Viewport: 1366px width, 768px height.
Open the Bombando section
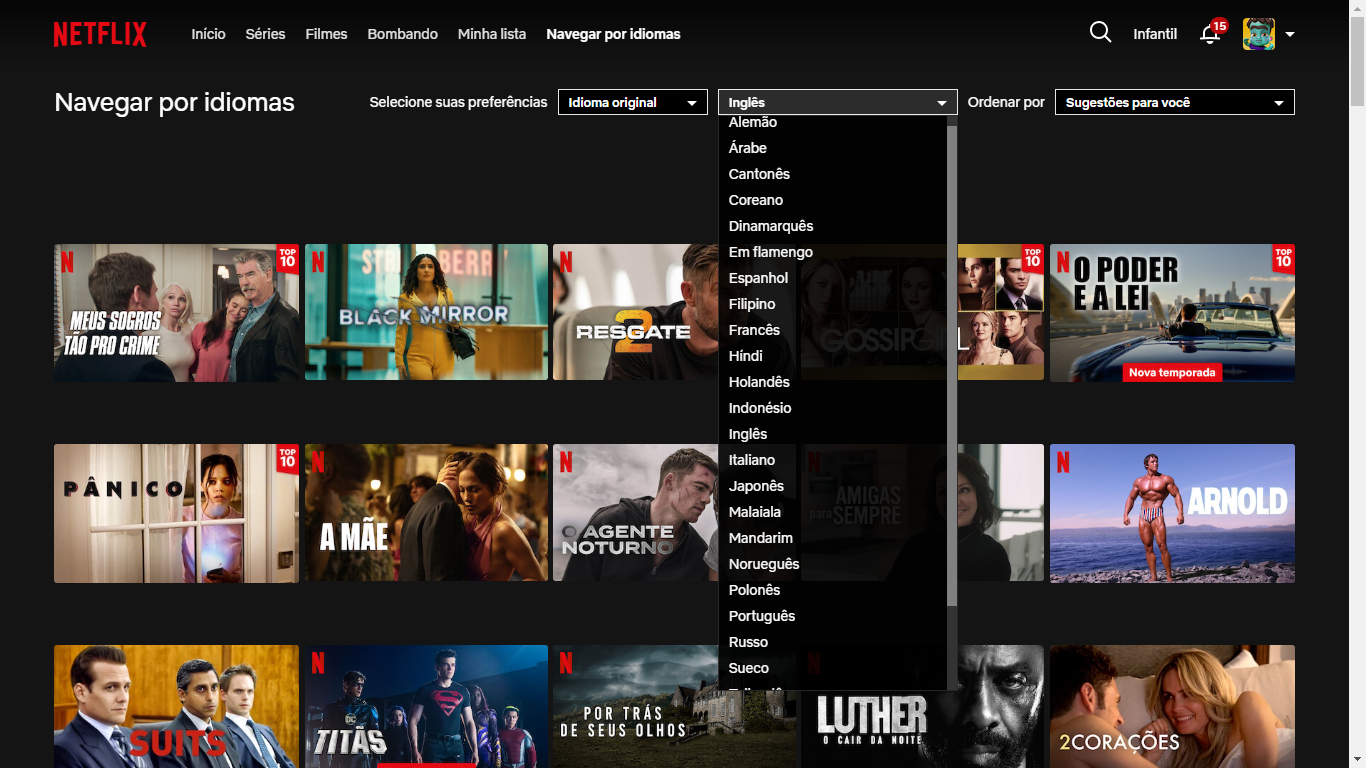[x=402, y=34]
